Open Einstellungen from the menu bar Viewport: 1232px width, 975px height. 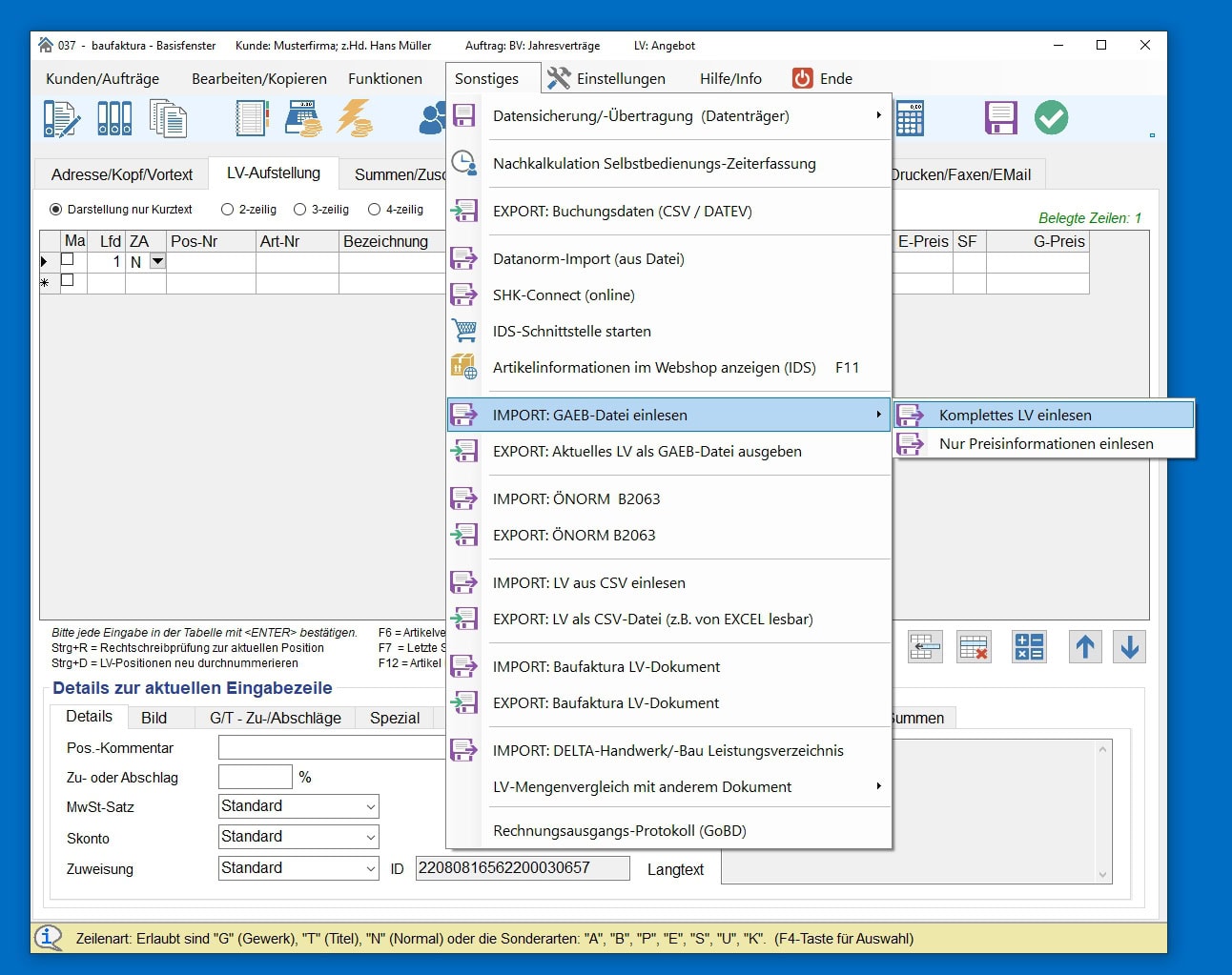point(606,78)
